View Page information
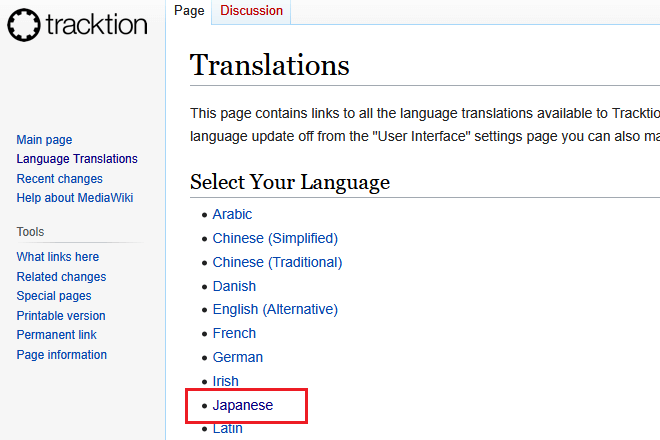 (62, 355)
